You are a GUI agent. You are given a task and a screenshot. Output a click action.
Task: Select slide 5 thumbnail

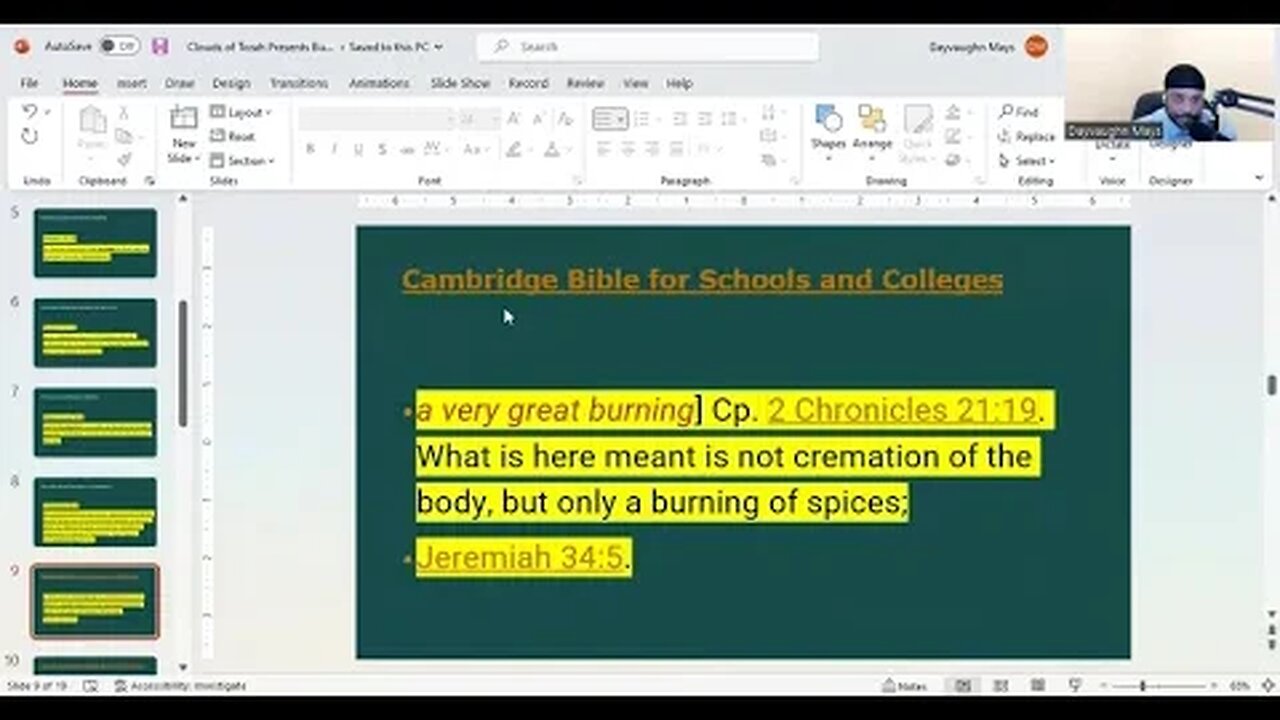[95, 243]
